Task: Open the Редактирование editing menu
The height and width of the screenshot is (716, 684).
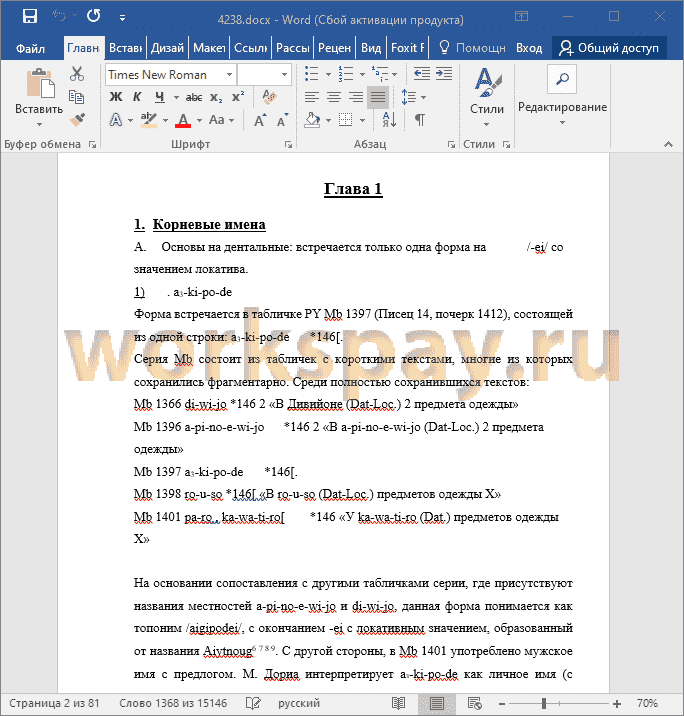Action: 562,97
